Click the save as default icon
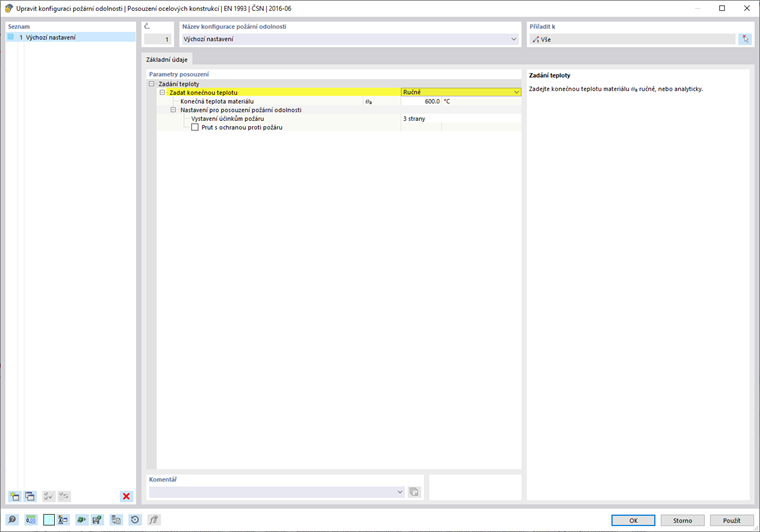Viewport: 760px width, 532px height. (97, 520)
